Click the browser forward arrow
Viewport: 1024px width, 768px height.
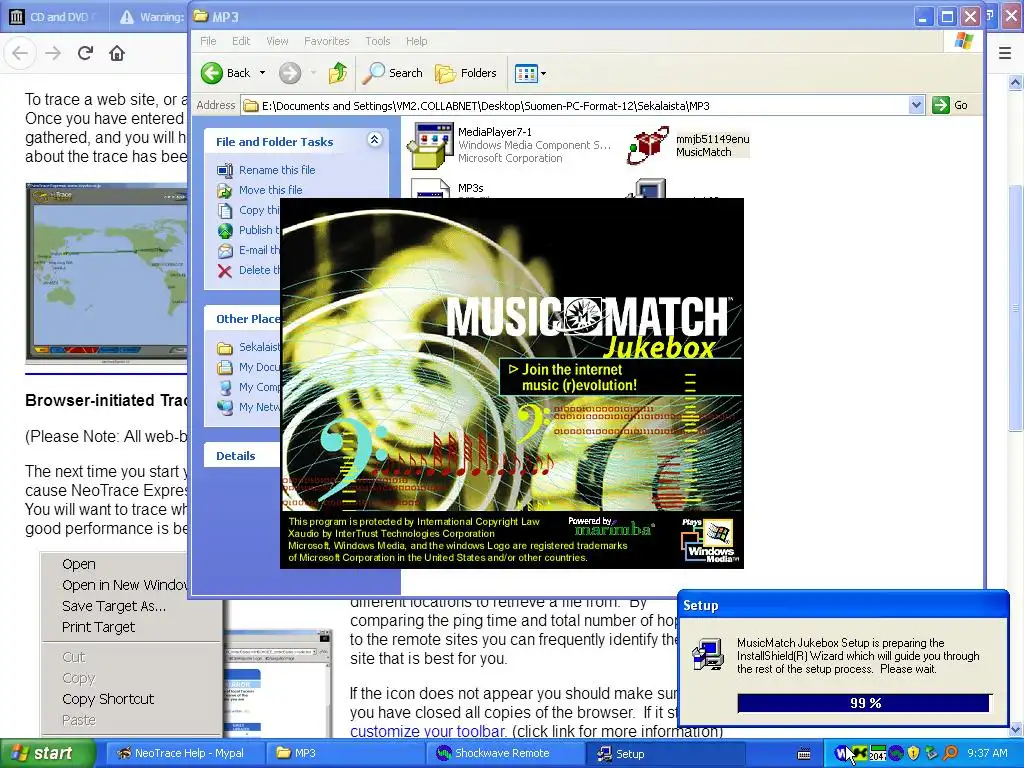53,53
